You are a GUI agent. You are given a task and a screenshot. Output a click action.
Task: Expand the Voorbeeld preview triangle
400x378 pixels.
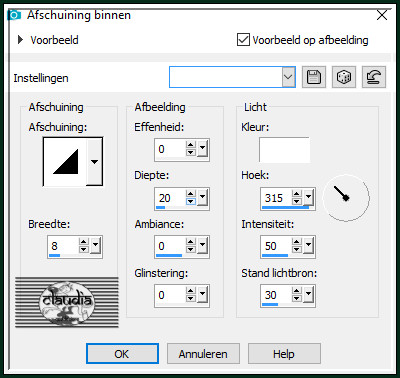coord(20,40)
